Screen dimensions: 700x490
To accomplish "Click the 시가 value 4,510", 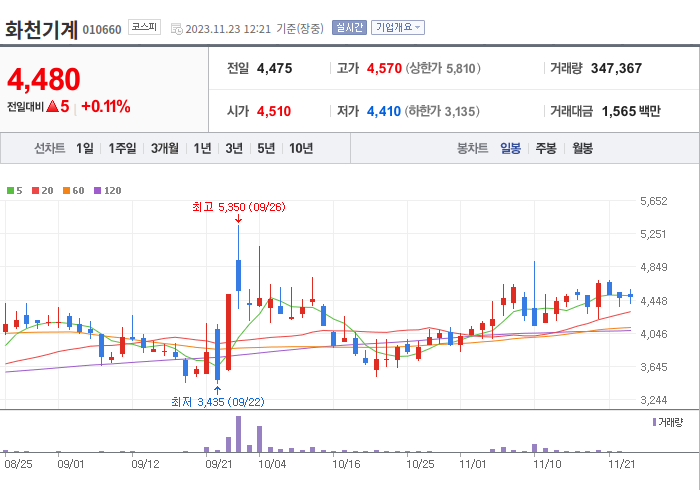I will tap(274, 111).
